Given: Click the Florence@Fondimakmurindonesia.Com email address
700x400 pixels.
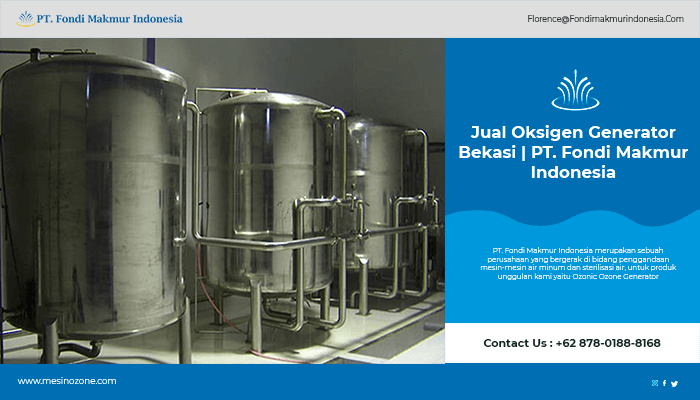Looking at the screenshot, I should pyautogui.click(x=605, y=19).
